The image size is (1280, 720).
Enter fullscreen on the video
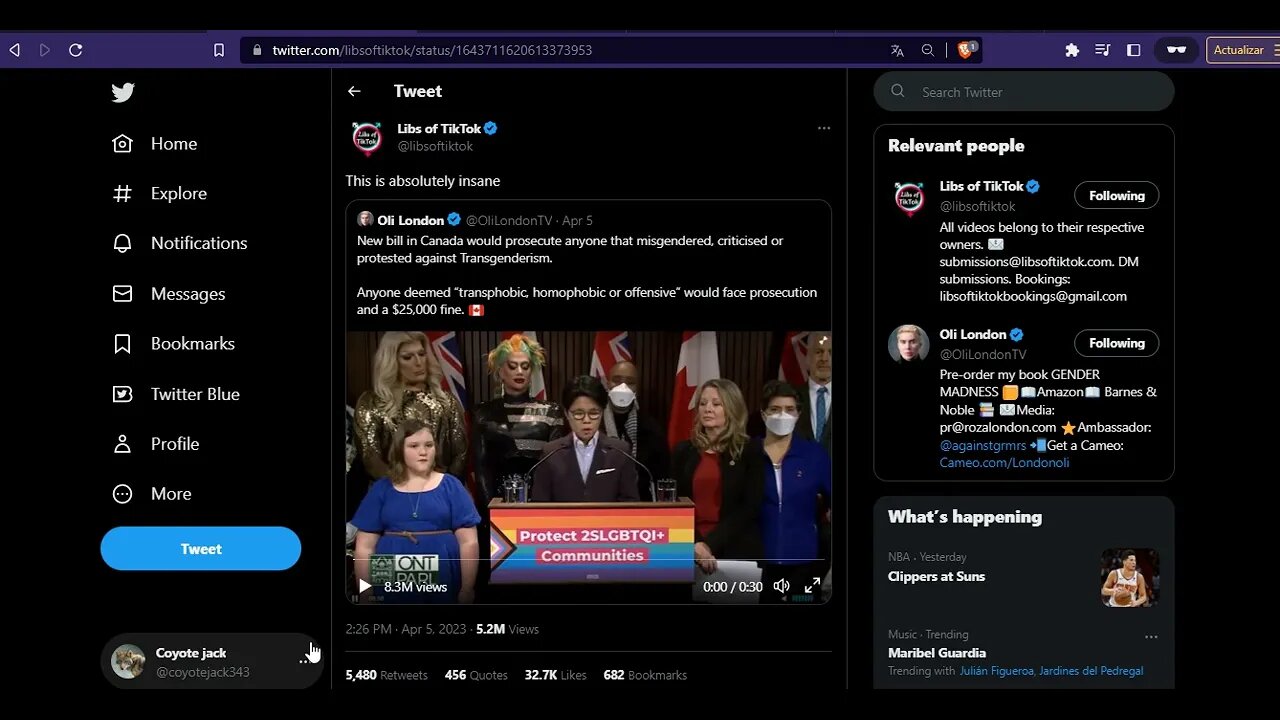[x=813, y=586]
